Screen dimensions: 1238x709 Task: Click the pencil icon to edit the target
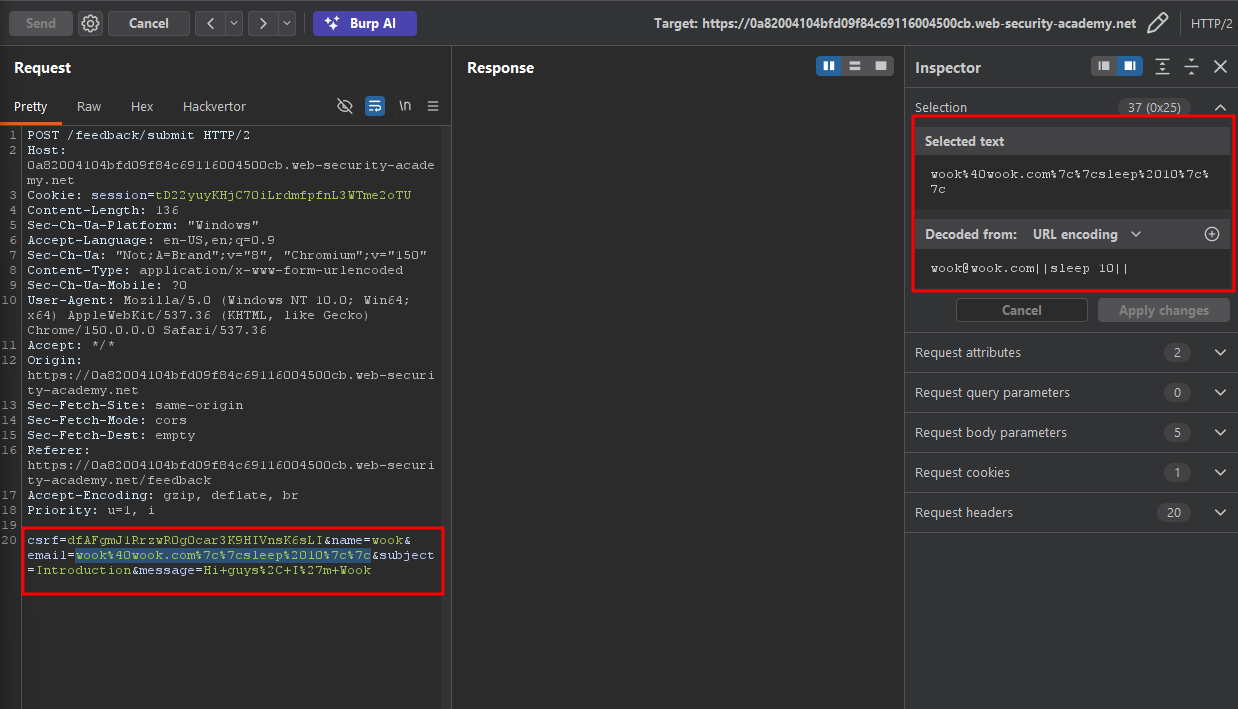click(x=1157, y=23)
